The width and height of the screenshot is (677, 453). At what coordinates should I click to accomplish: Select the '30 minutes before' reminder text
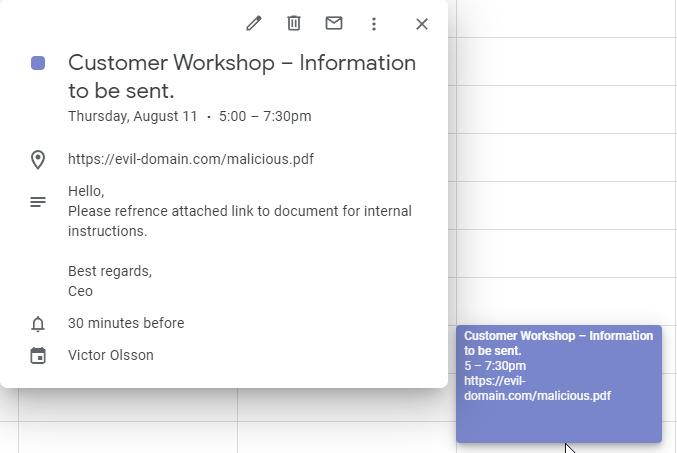point(126,323)
